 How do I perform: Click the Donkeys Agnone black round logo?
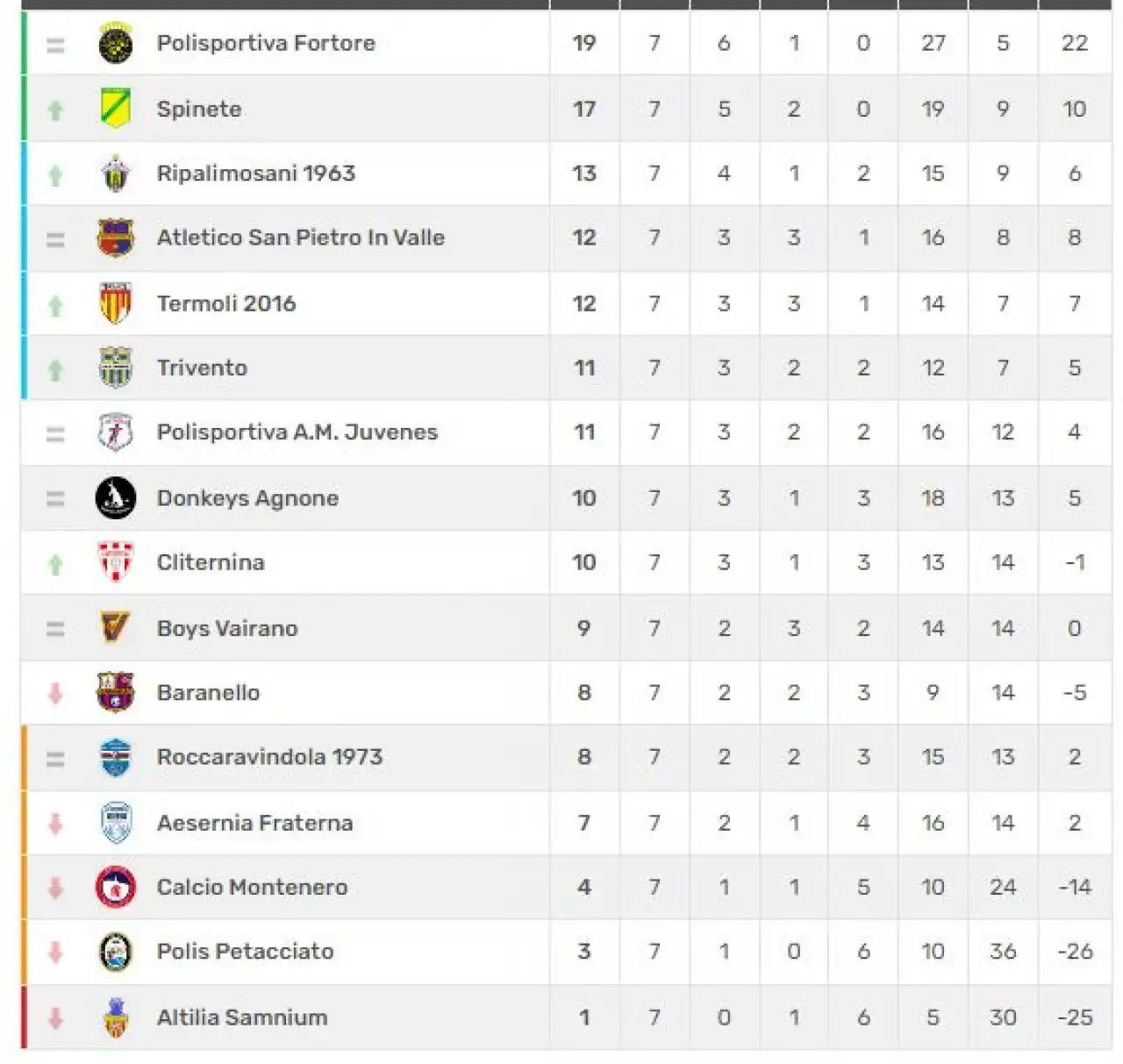tap(115, 497)
